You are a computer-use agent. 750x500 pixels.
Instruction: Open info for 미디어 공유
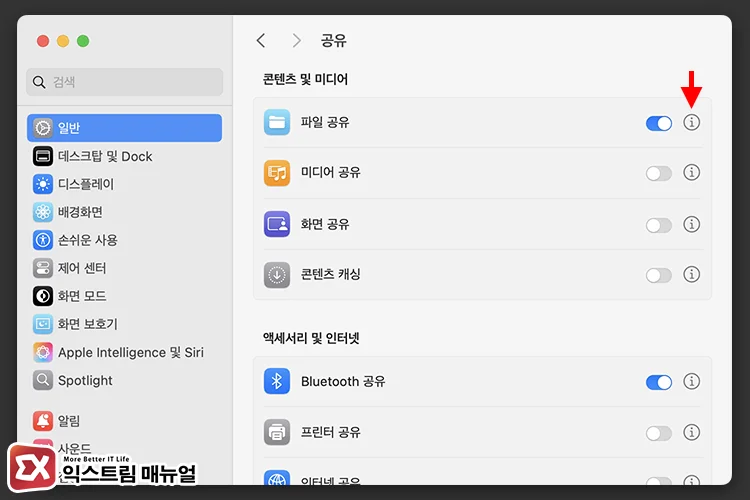click(691, 172)
